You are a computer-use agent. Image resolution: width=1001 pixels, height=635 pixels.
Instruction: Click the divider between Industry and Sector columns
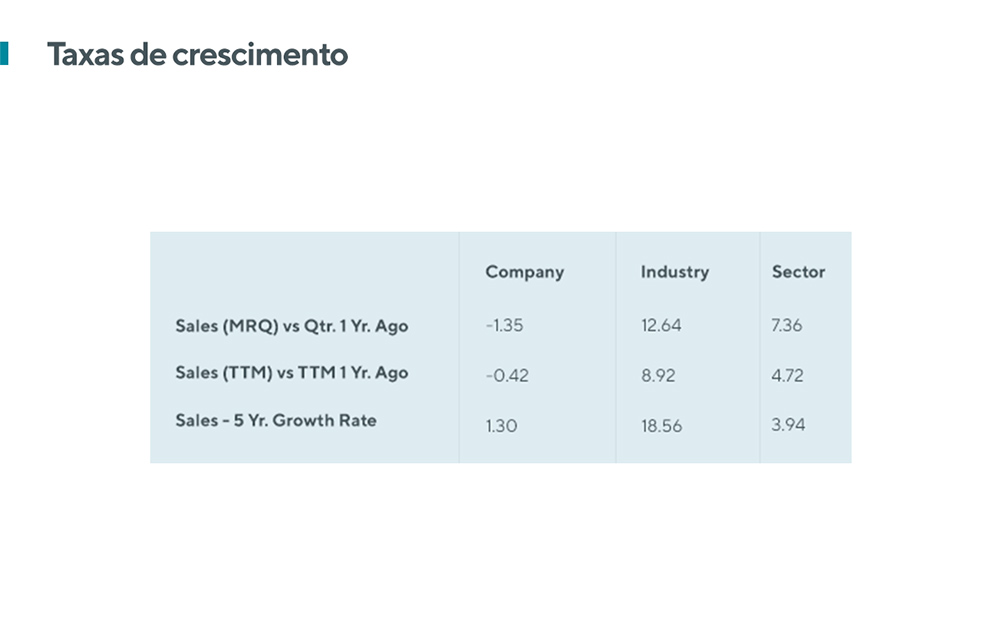[760, 348]
